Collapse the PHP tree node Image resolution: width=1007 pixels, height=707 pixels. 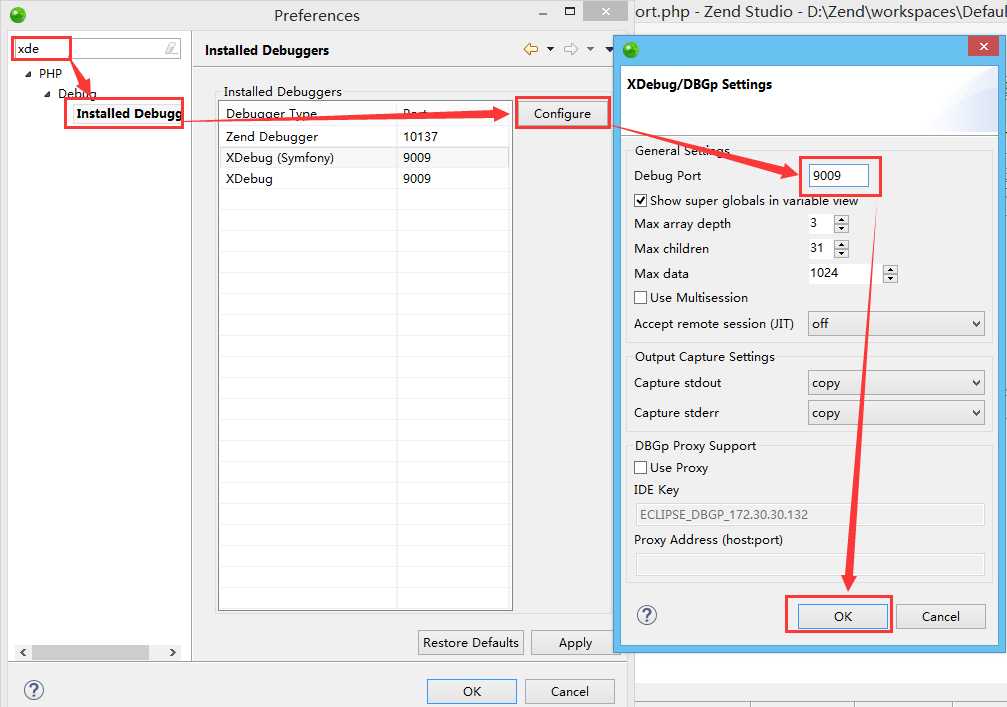[28, 74]
